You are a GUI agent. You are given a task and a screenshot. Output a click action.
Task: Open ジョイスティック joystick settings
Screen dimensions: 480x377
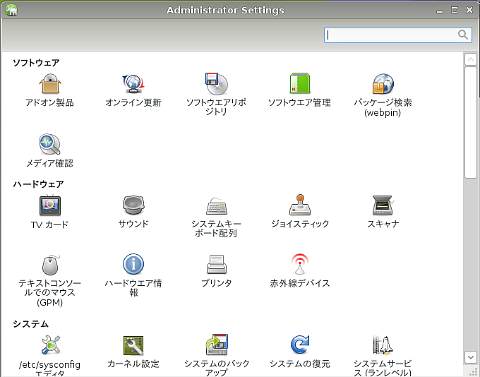pyautogui.click(x=300, y=211)
